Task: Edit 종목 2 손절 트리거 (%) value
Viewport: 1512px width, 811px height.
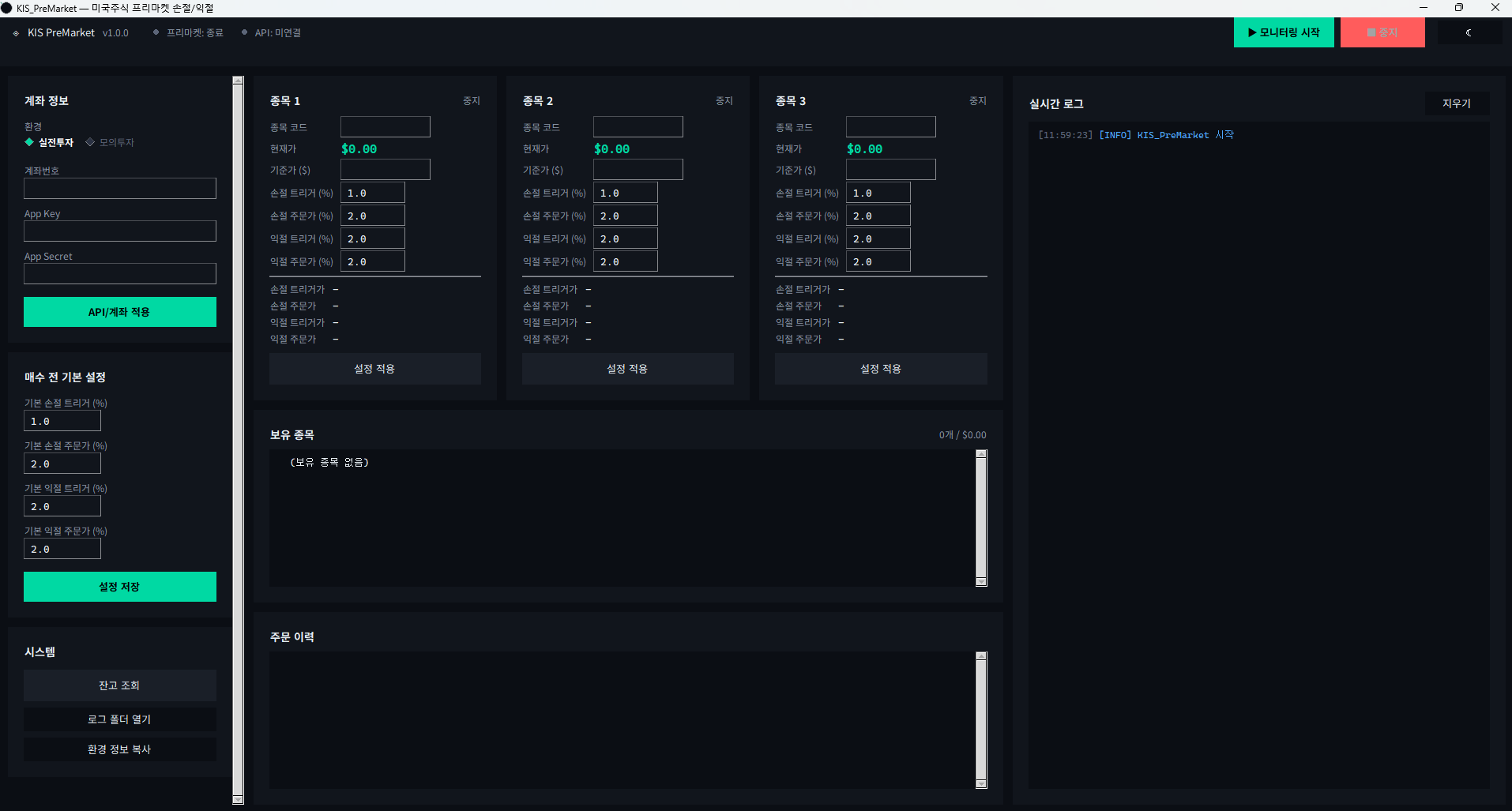Action: pyautogui.click(x=626, y=193)
